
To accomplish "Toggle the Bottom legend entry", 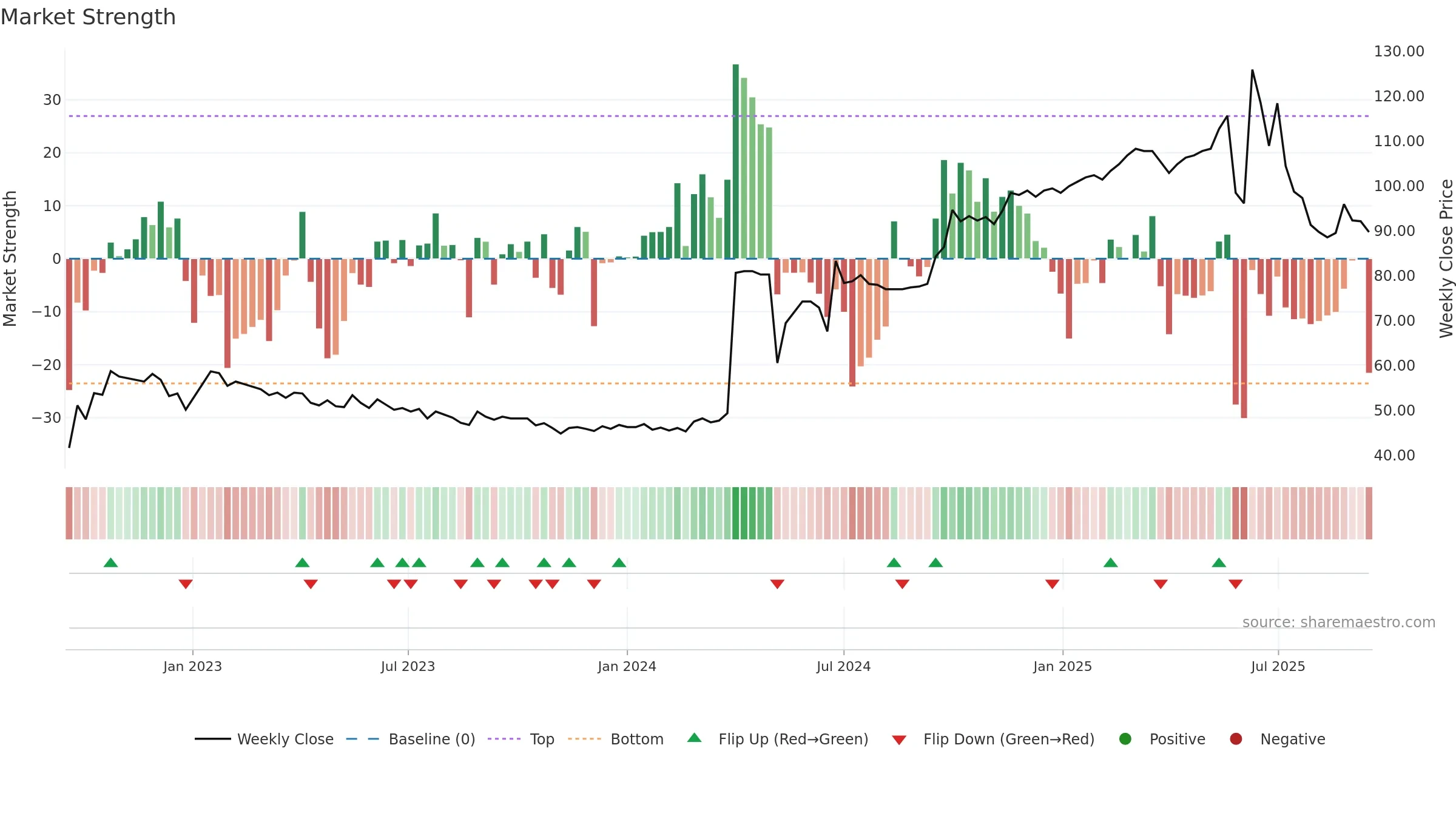I will pyautogui.click(x=615, y=739).
